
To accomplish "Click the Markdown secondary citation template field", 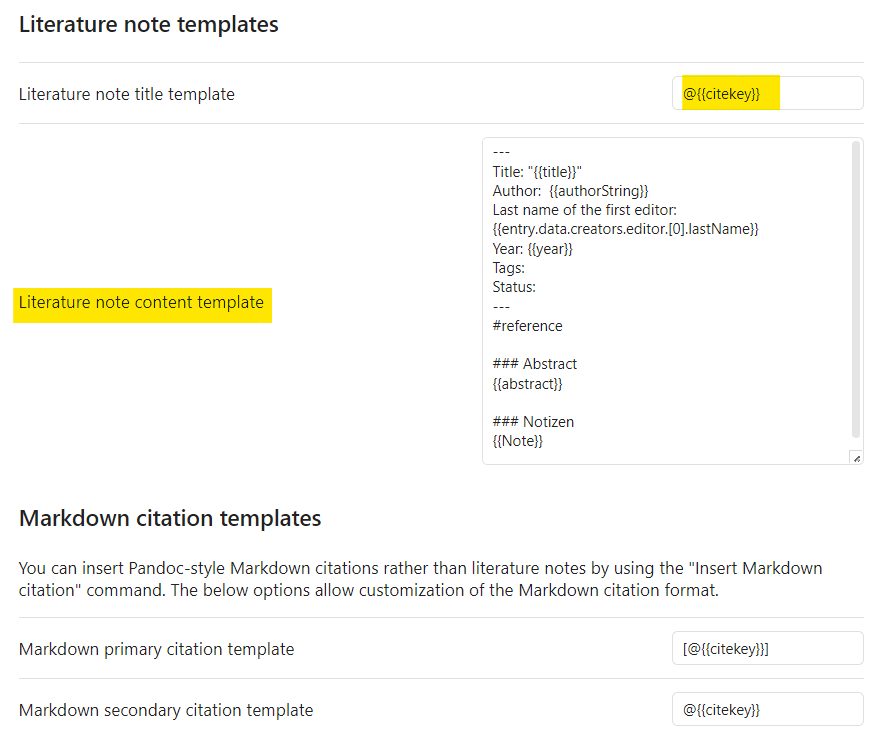I will tap(768, 709).
